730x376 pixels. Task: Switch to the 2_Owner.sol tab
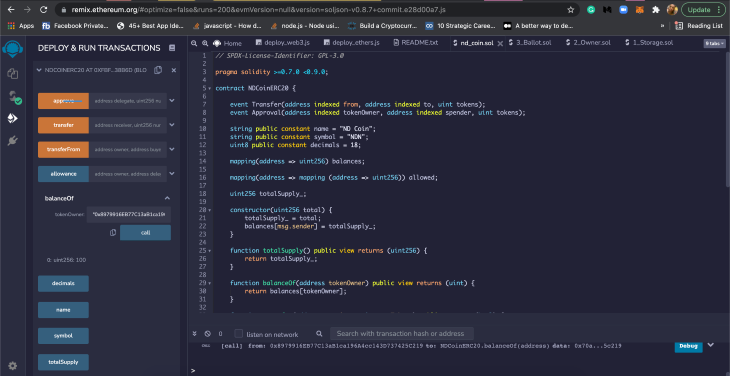click(x=588, y=43)
